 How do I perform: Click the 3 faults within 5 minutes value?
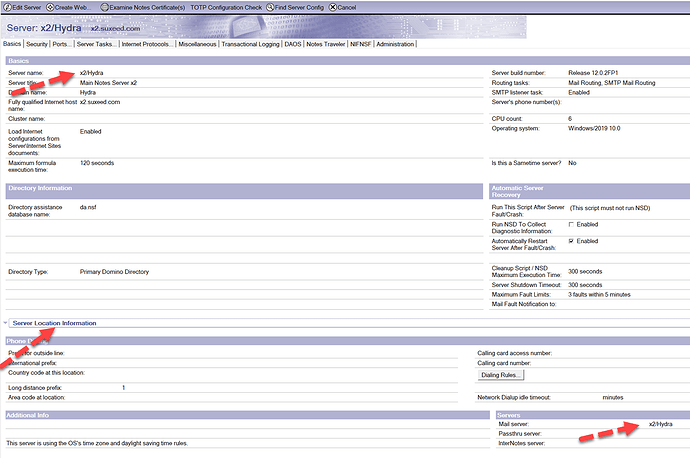click(x=599, y=294)
